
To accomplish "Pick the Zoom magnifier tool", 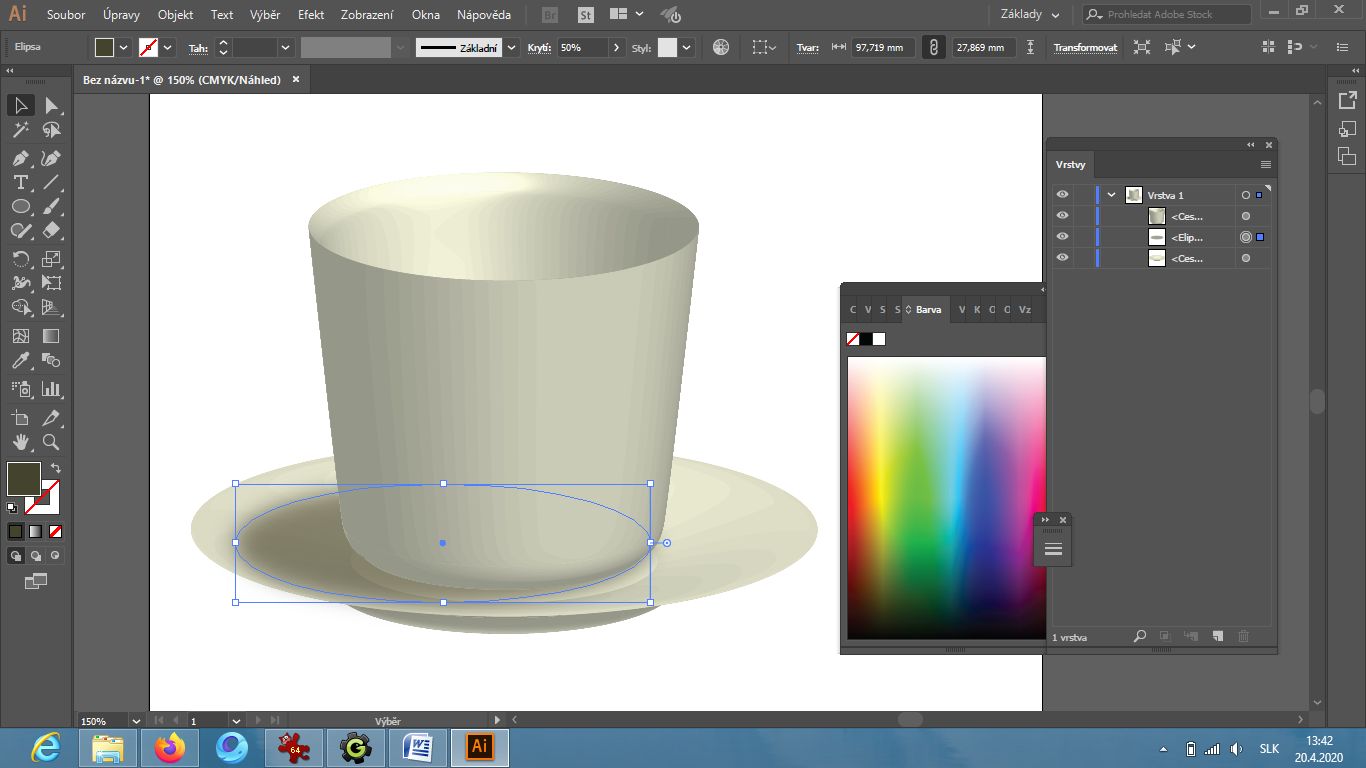I will (51, 442).
